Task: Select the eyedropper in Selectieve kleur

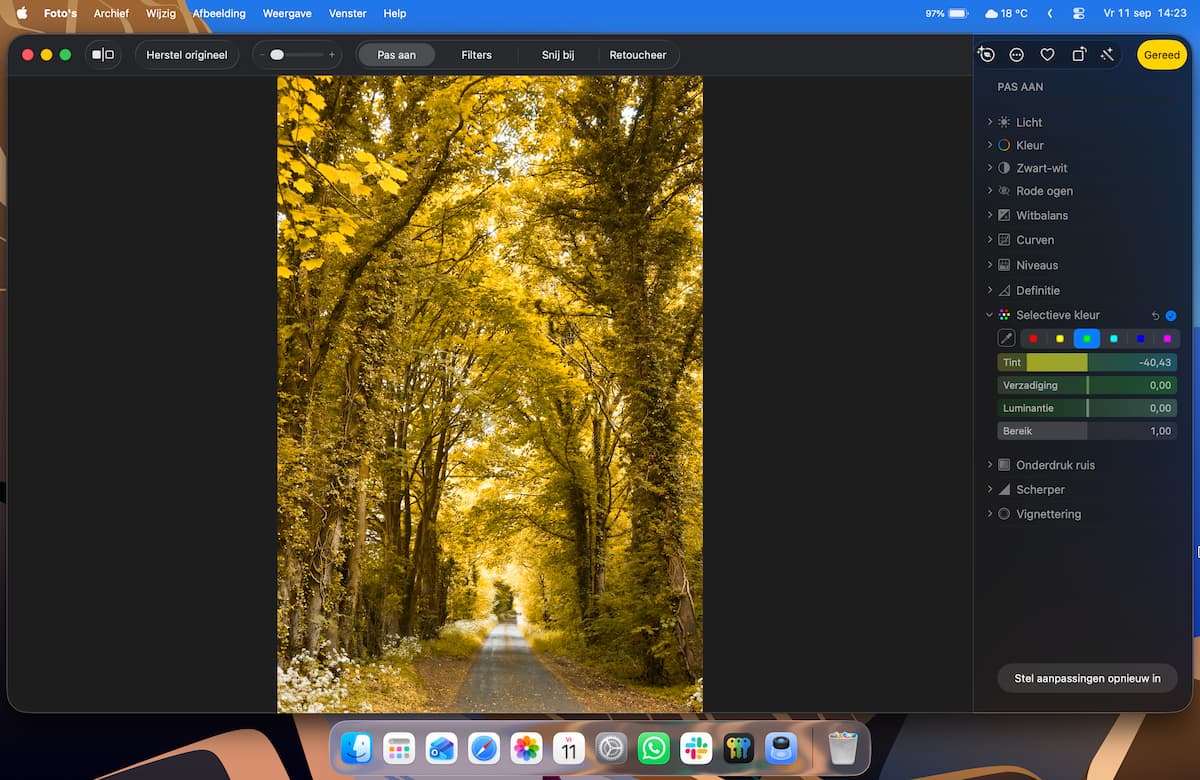Action: pyautogui.click(x=1007, y=339)
